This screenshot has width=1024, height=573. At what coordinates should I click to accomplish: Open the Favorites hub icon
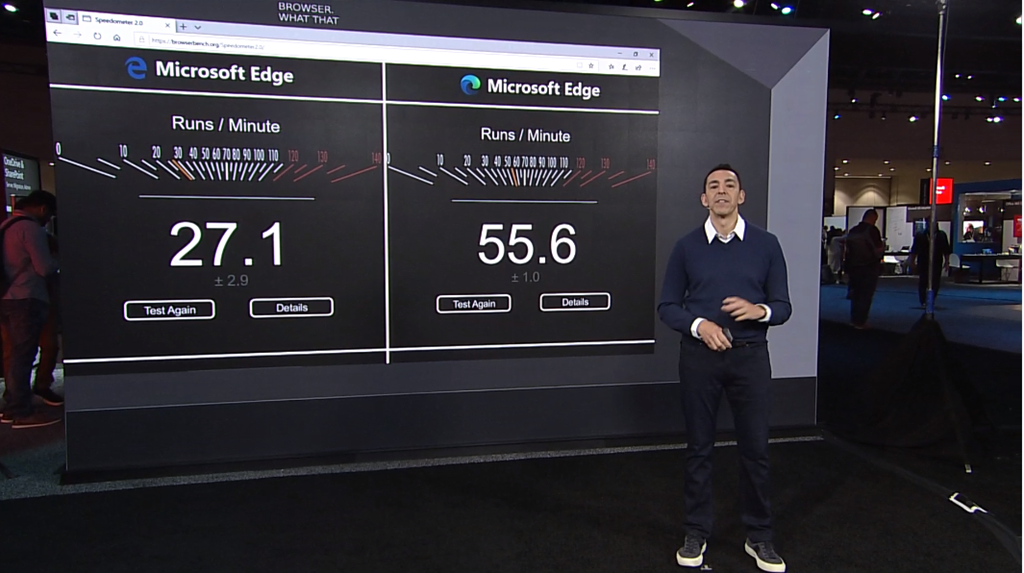coord(611,67)
